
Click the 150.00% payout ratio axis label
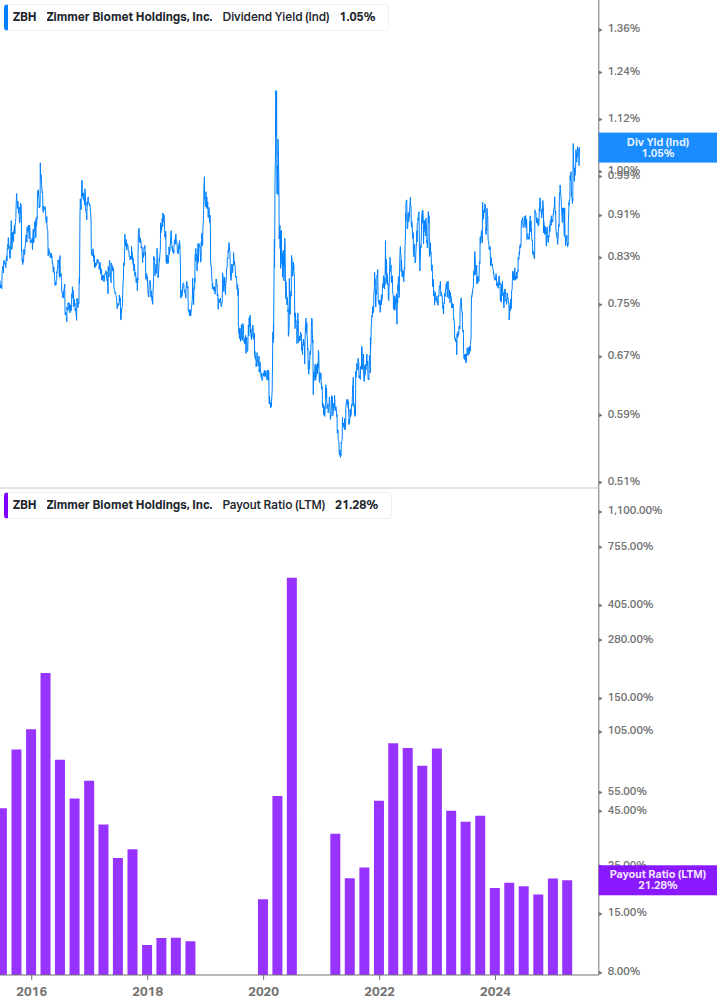pyautogui.click(x=630, y=697)
